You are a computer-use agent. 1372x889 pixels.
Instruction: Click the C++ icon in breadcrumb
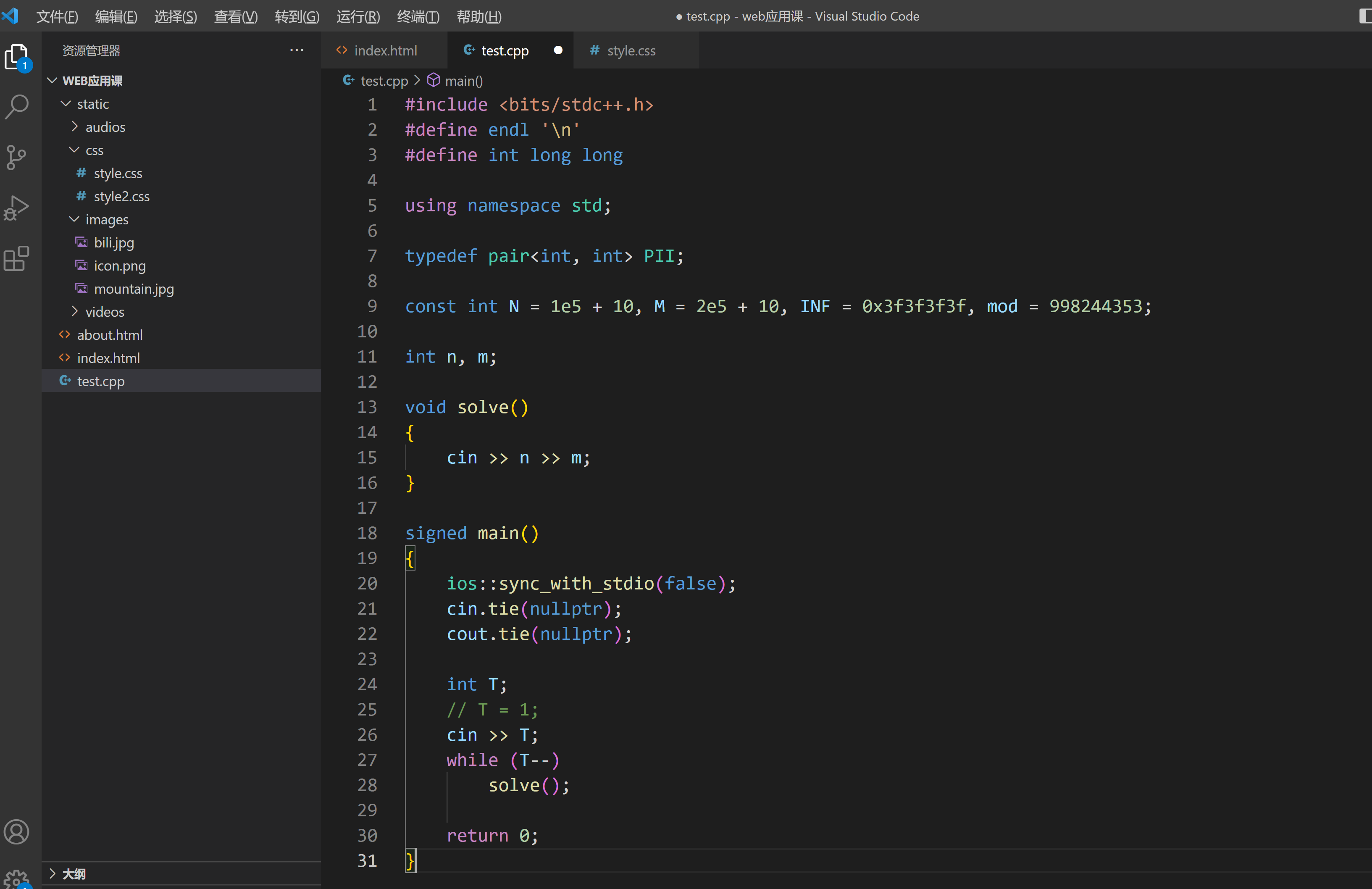(349, 80)
